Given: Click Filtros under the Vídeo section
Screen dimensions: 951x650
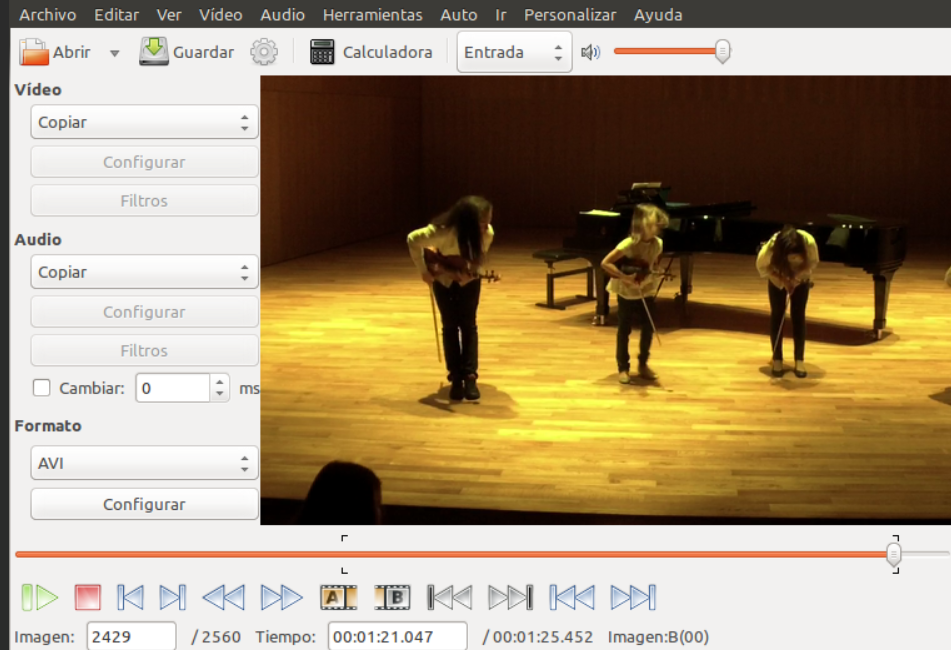Looking at the screenshot, I should pos(144,201).
